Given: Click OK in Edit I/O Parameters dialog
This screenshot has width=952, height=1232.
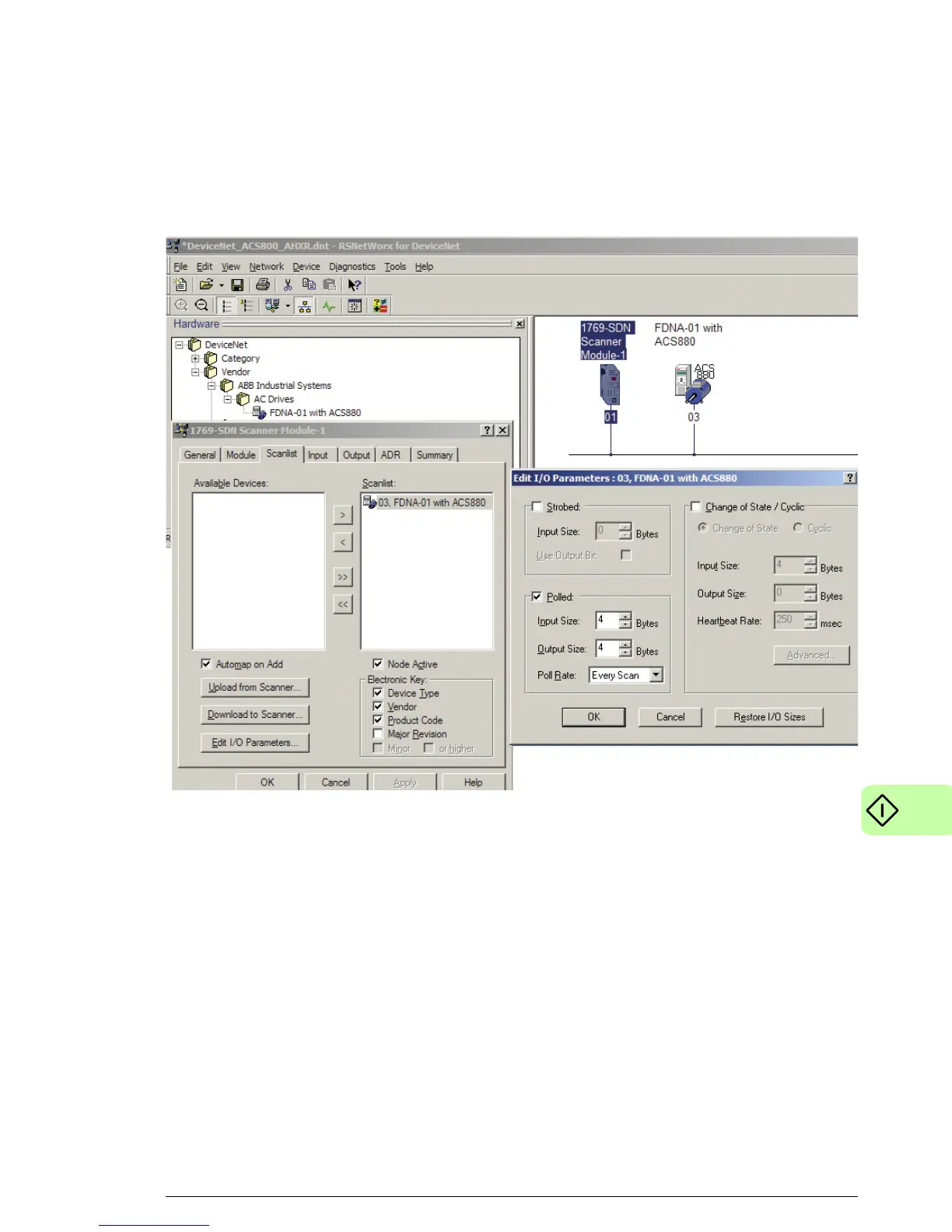Looking at the screenshot, I should (593, 717).
